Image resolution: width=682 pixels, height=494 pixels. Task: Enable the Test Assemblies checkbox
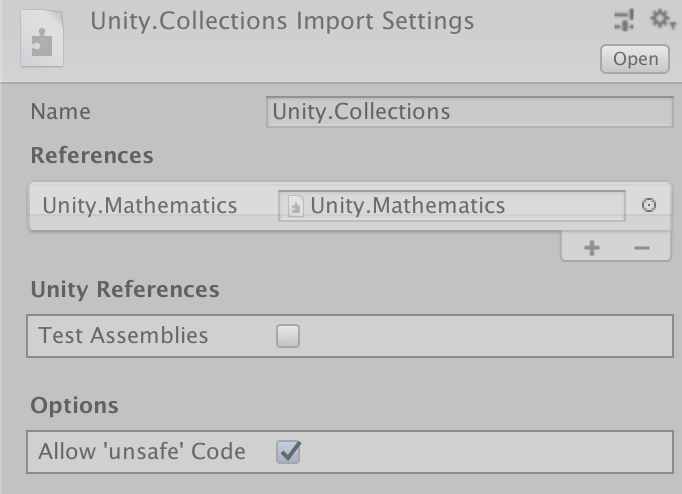point(288,336)
